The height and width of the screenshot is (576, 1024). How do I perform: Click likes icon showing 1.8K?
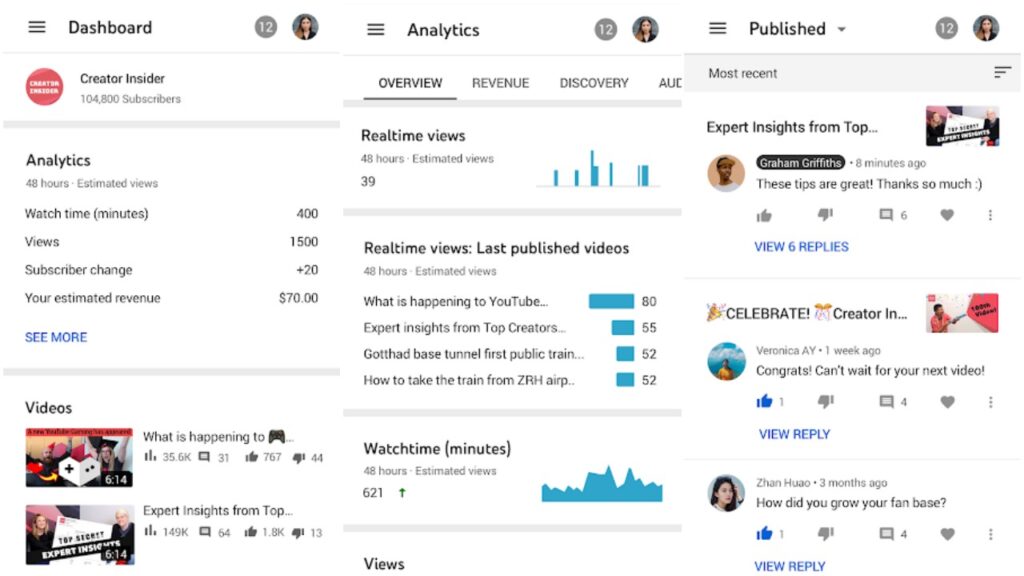251,532
